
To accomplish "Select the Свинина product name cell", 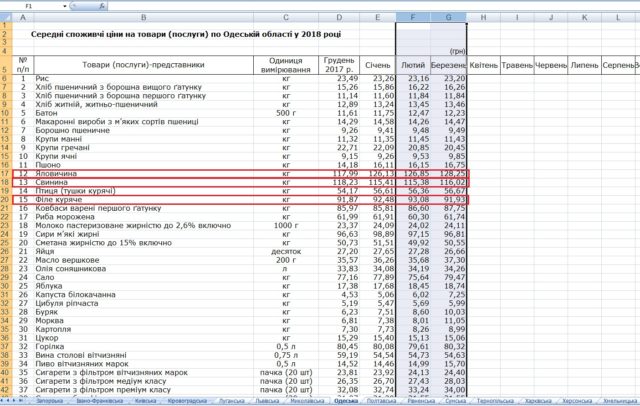I will (x=51, y=182).
